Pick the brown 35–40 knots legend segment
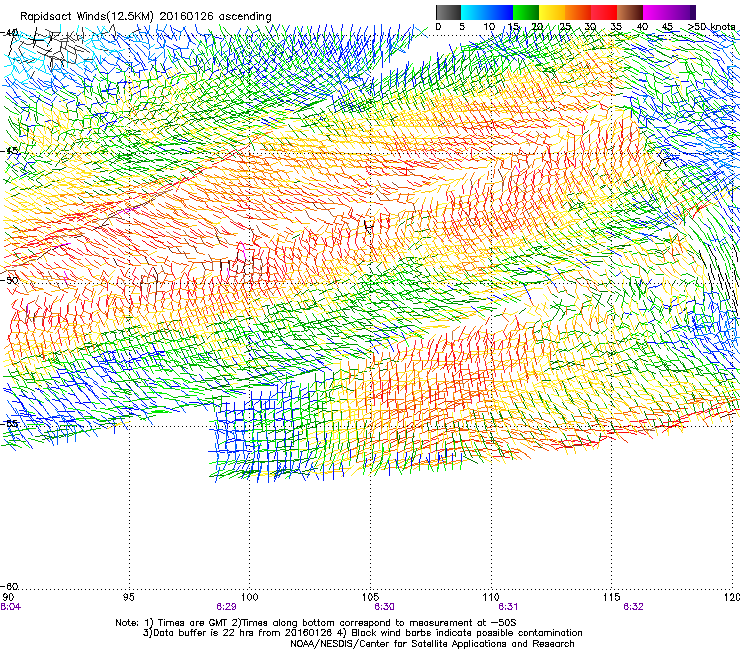Screen dimensions: 740x650 pyautogui.click(x=630, y=12)
